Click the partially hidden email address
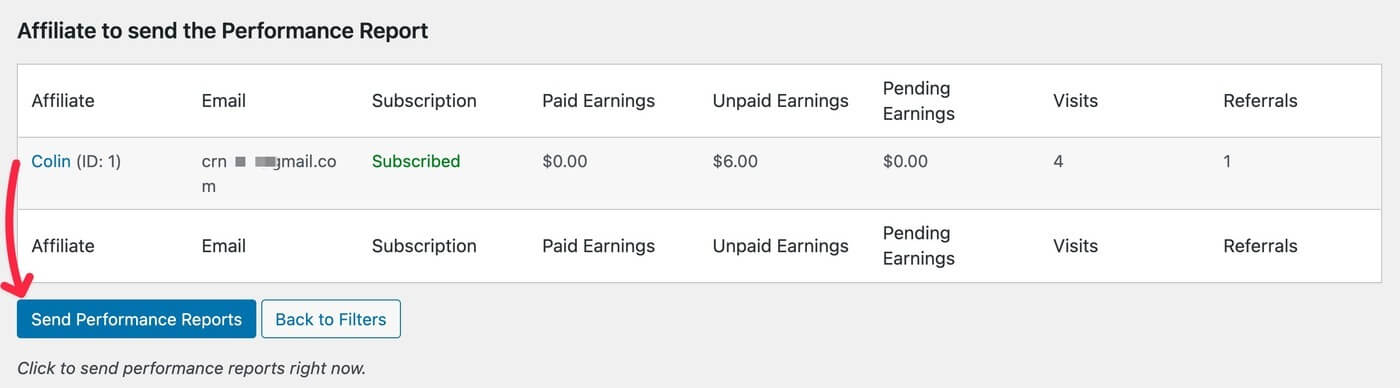This screenshot has width=1400, height=388. coord(269,173)
